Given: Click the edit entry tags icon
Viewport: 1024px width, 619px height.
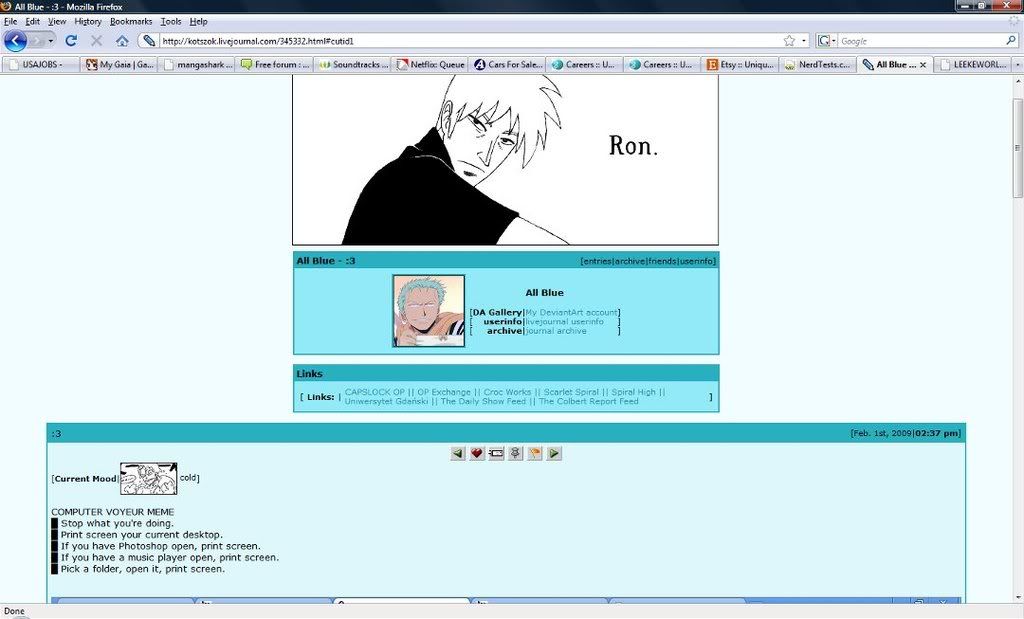Looking at the screenshot, I should [496, 453].
